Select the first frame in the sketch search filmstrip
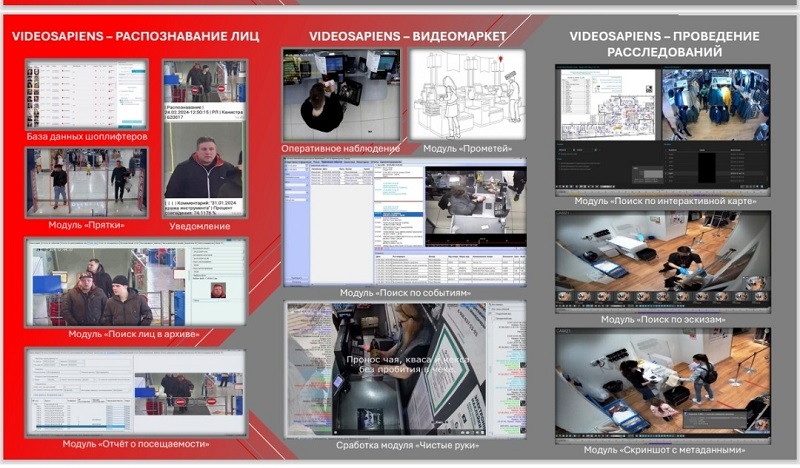The height and width of the screenshot is (468, 800). [x=565, y=297]
